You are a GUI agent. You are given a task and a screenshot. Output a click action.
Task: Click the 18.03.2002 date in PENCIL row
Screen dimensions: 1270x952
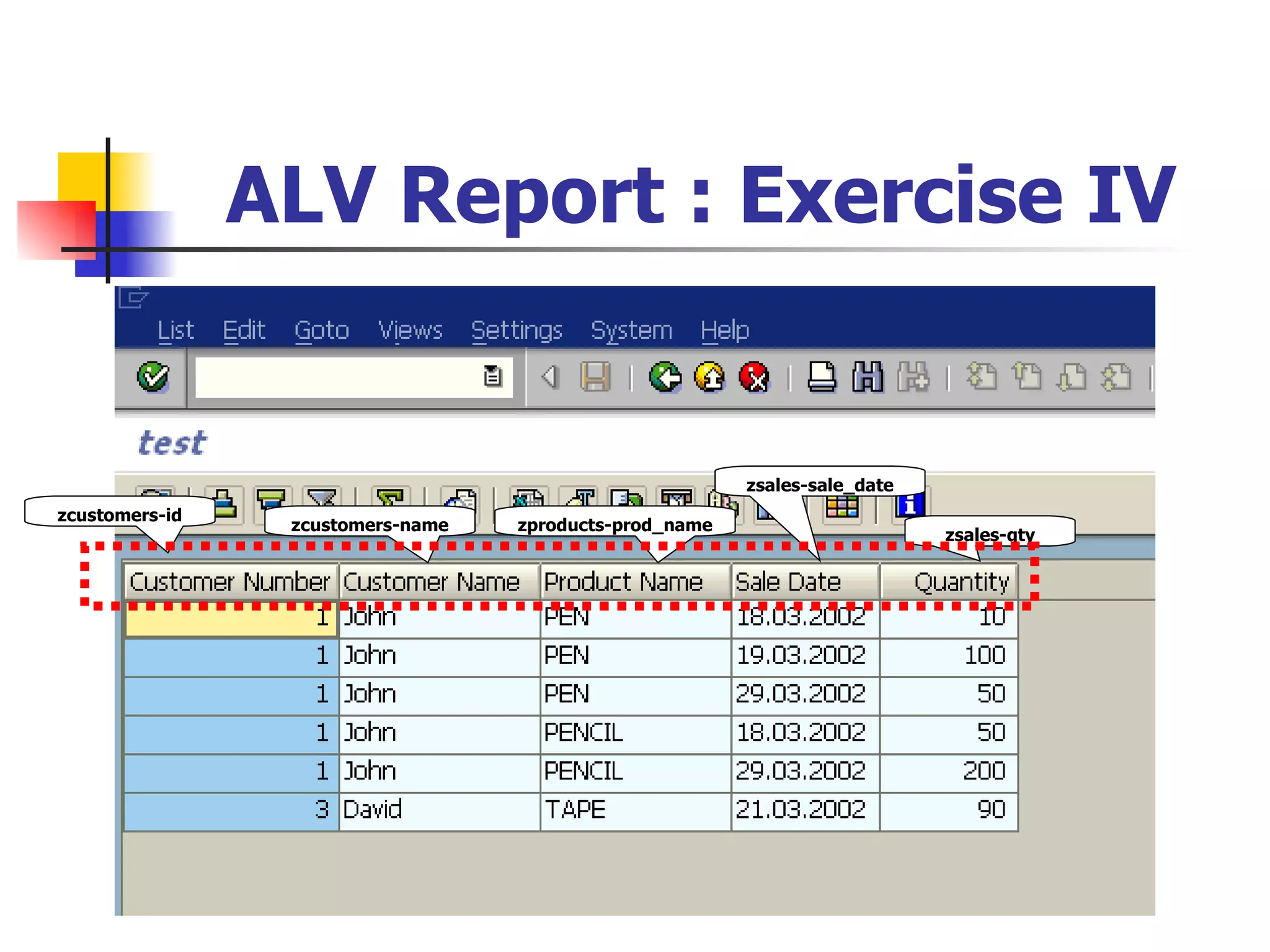806,733
